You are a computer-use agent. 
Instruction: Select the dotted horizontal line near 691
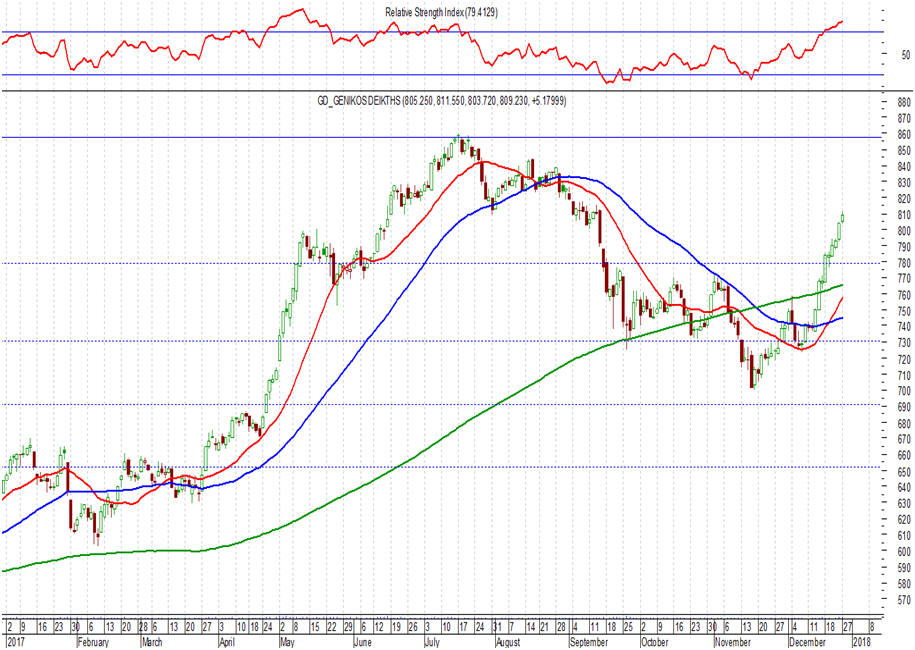[x=441, y=404]
